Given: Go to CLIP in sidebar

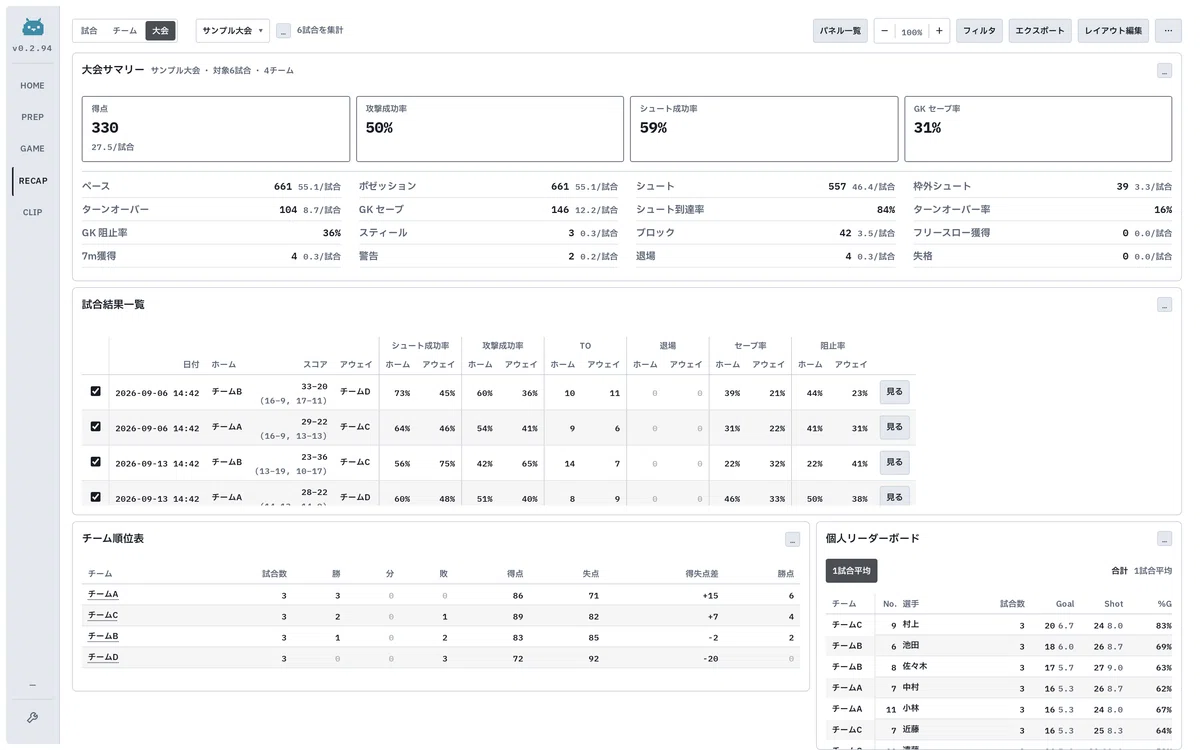Looking at the screenshot, I should [32, 212].
